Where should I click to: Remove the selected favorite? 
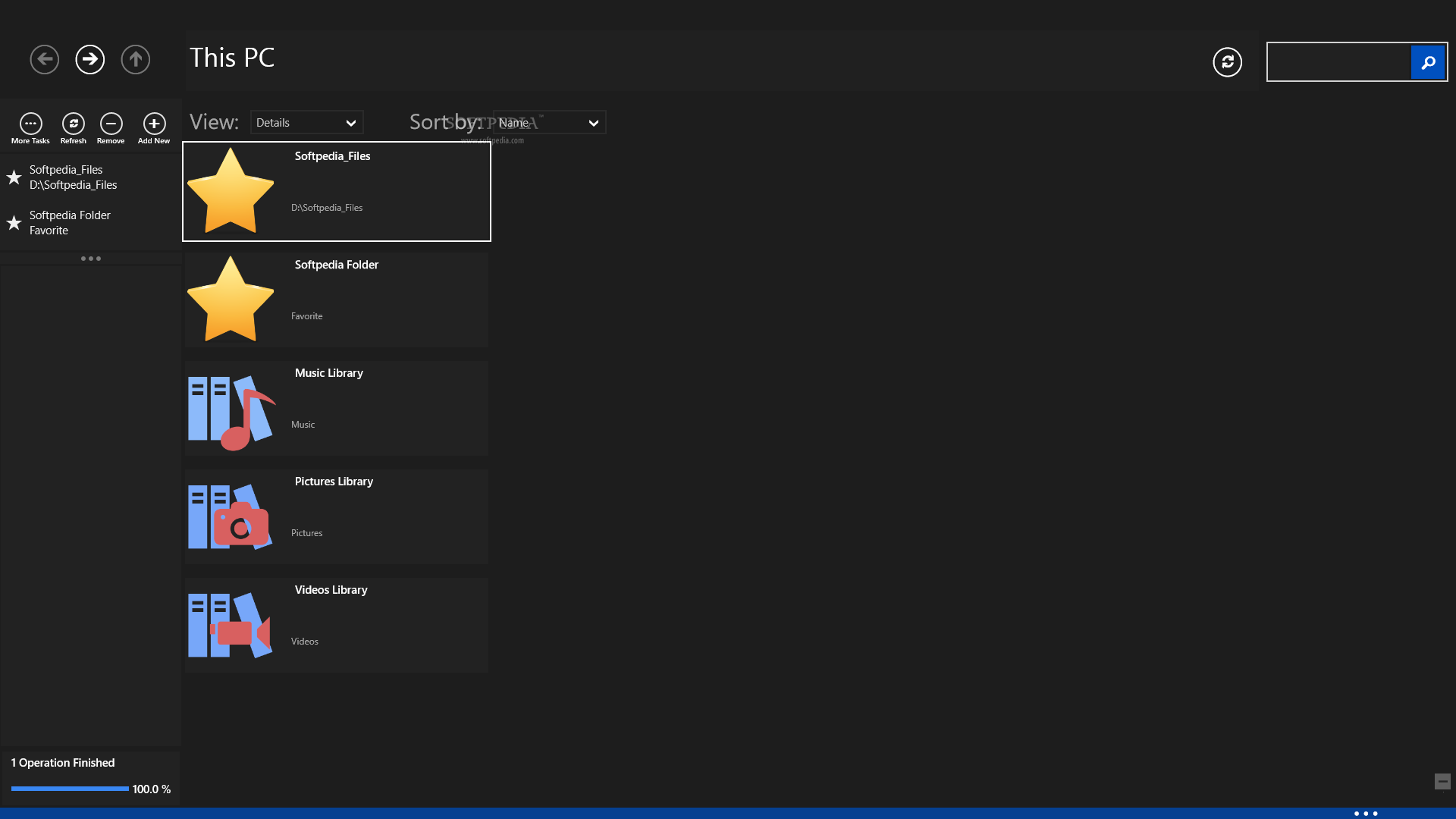pos(111,128)
